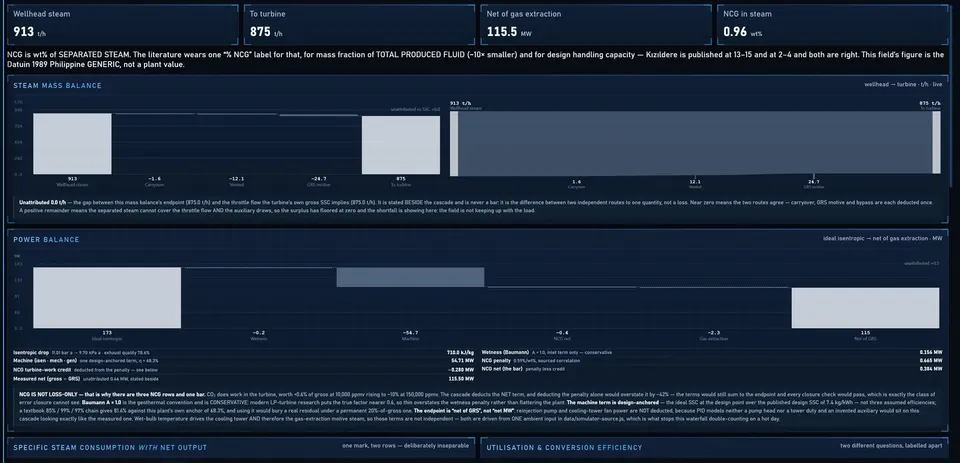Click the Sankey GRS motive 24.7 label

813,182
